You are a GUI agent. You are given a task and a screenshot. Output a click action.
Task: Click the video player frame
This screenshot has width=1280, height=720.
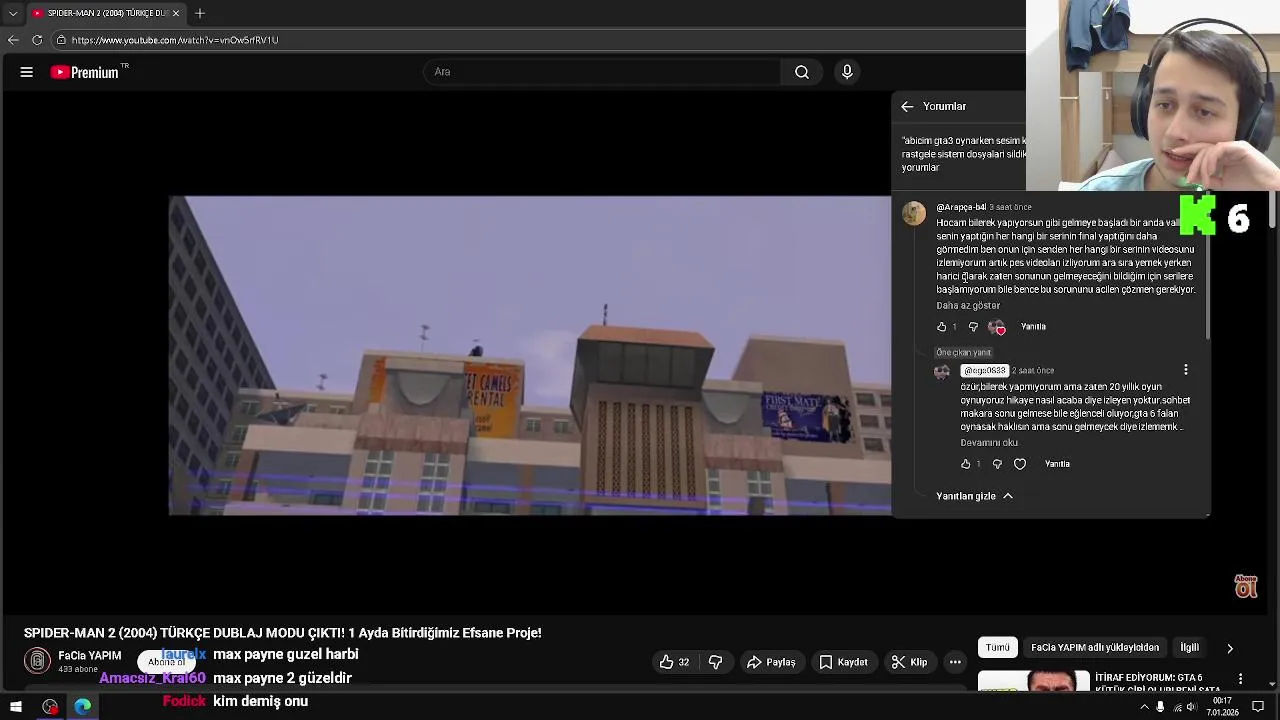530,355
